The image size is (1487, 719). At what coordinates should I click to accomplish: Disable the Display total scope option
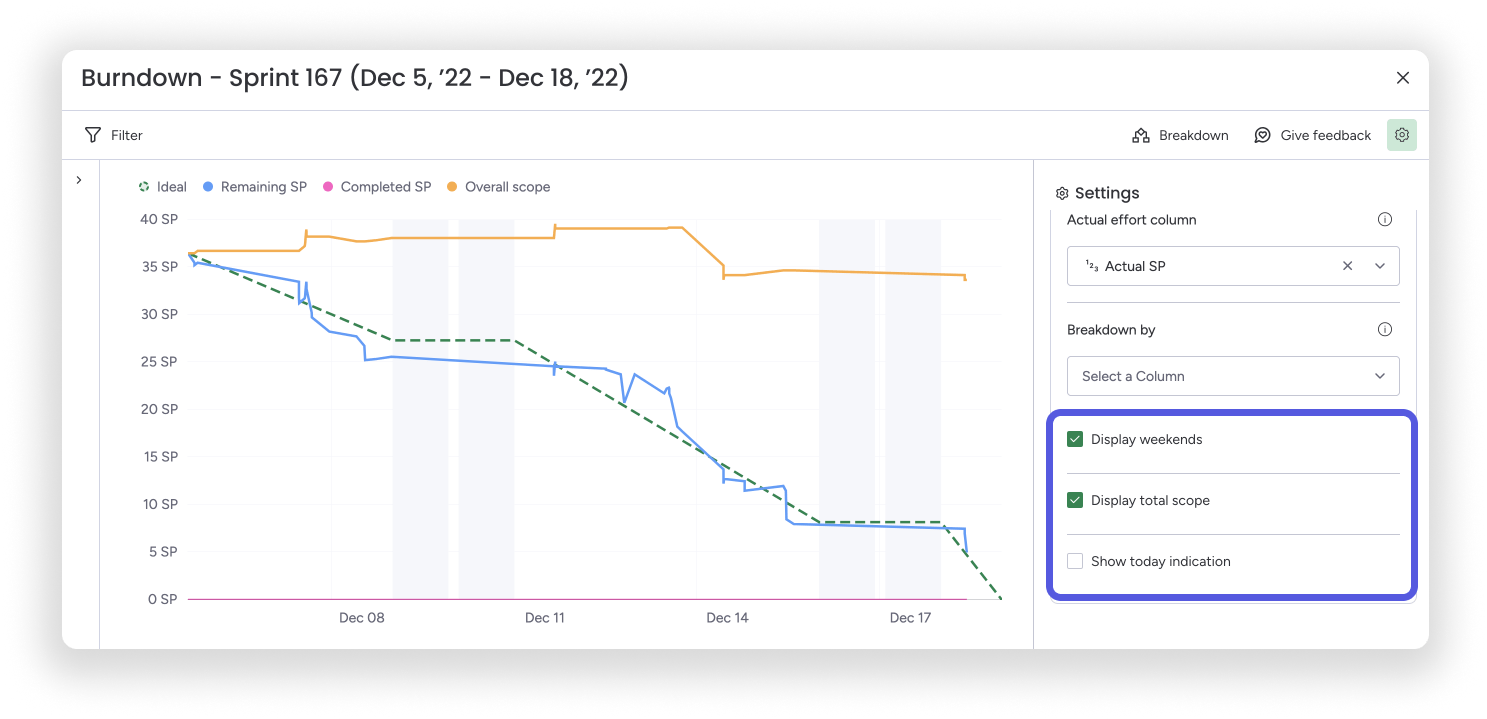click(1075, 499)
